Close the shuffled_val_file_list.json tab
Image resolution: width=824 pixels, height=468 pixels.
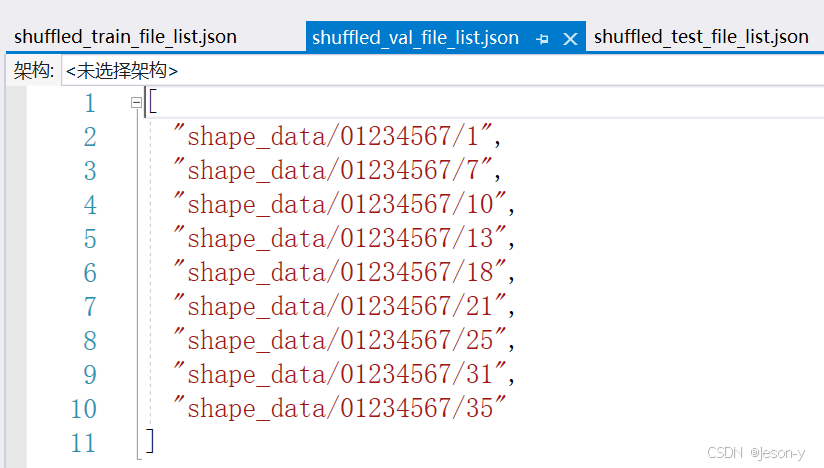click(x=571, y=39)
